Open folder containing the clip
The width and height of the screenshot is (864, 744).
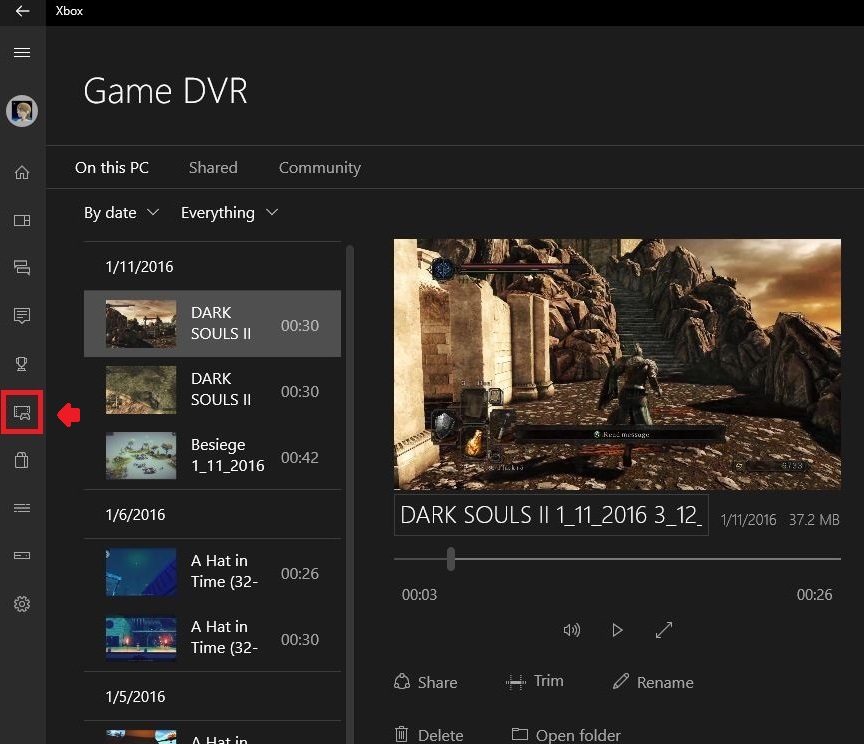click(566, 735)
